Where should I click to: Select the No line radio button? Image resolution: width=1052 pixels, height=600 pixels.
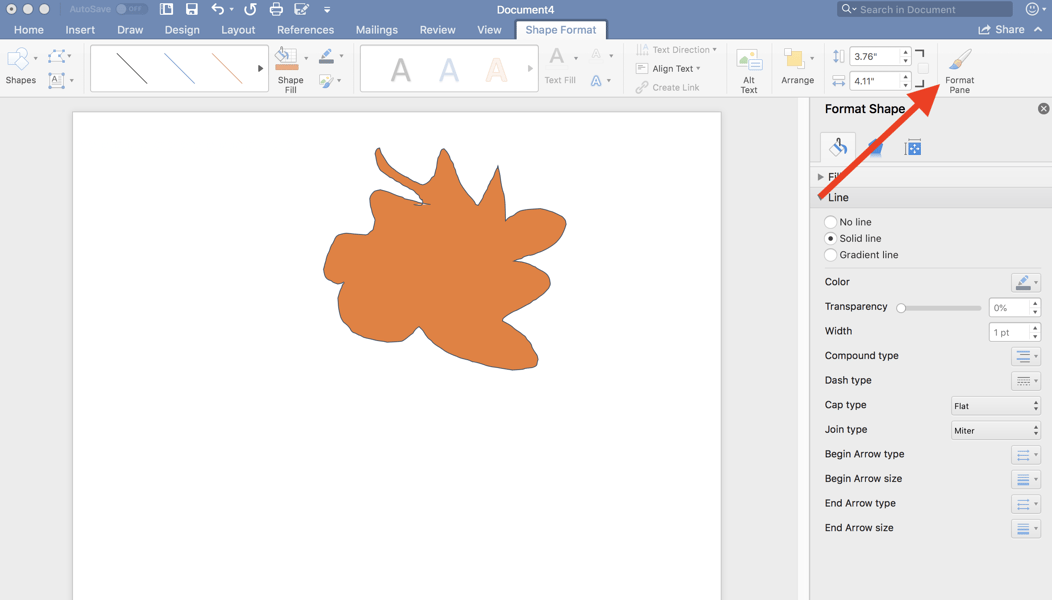pyautogui.click(x=831, y=221)
